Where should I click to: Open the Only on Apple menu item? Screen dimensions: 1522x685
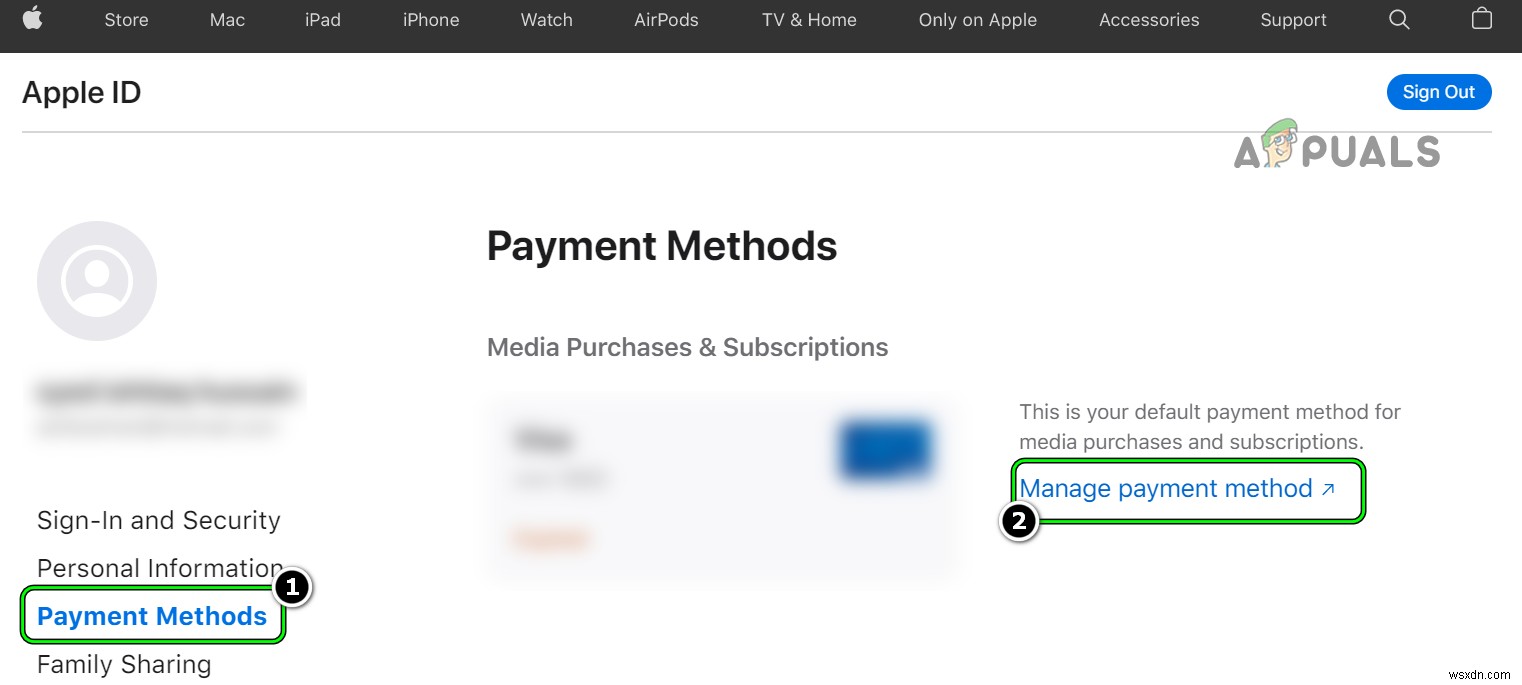pos(977,19)
